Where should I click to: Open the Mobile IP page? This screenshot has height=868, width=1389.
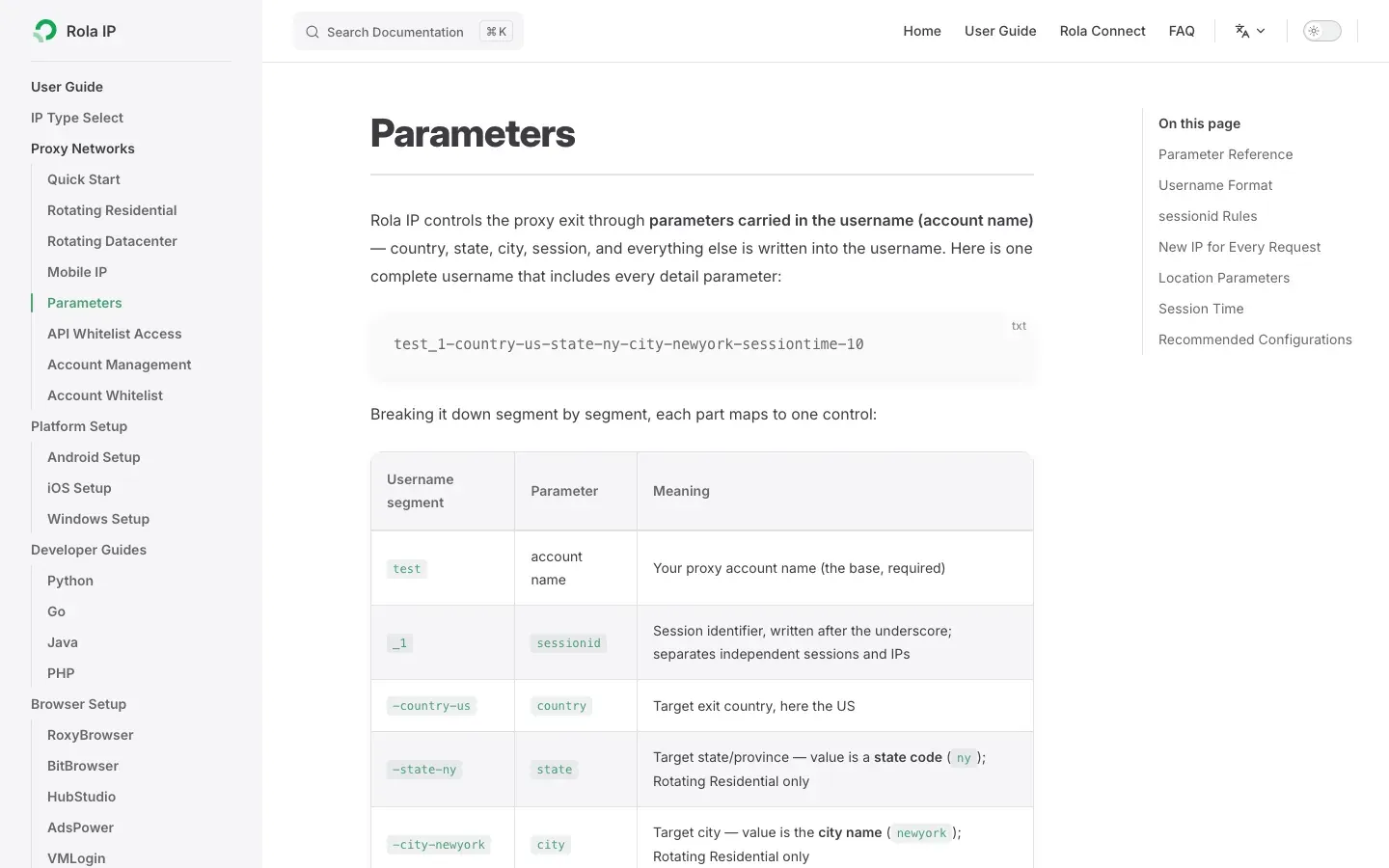coord(77,272)
